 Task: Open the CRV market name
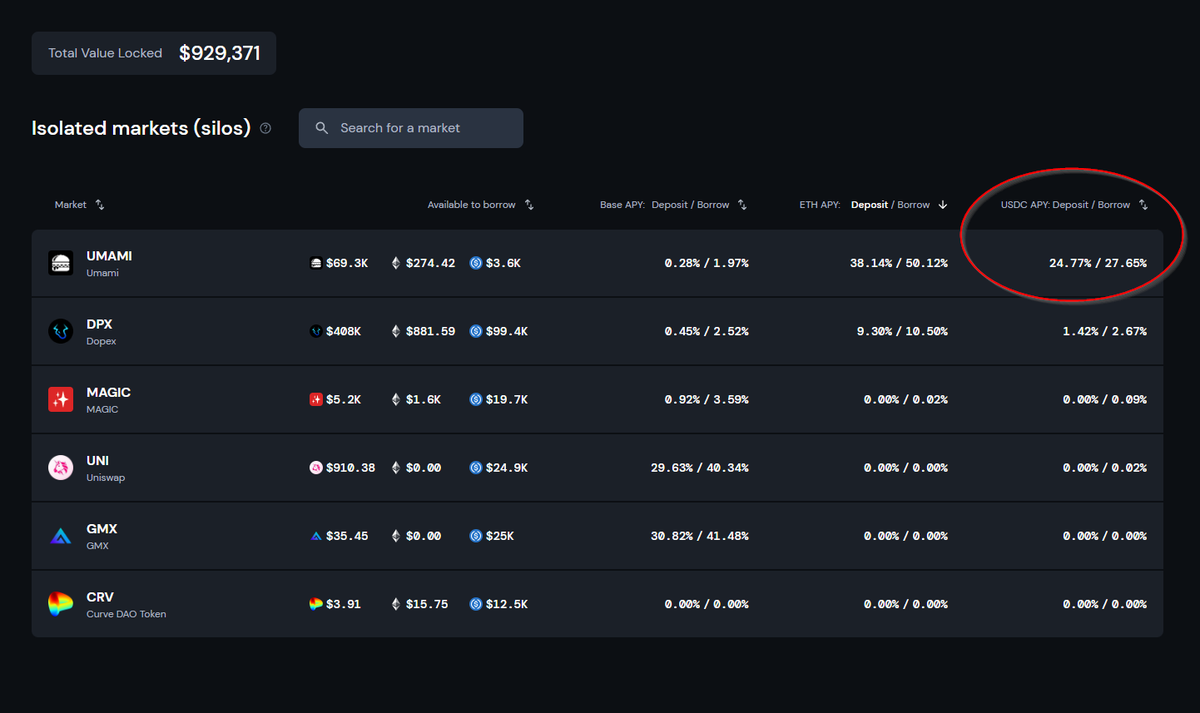tap(100, 596)
